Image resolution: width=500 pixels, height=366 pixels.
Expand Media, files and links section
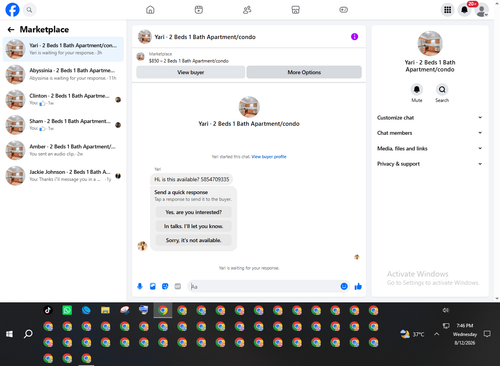(x=430, y=148)
